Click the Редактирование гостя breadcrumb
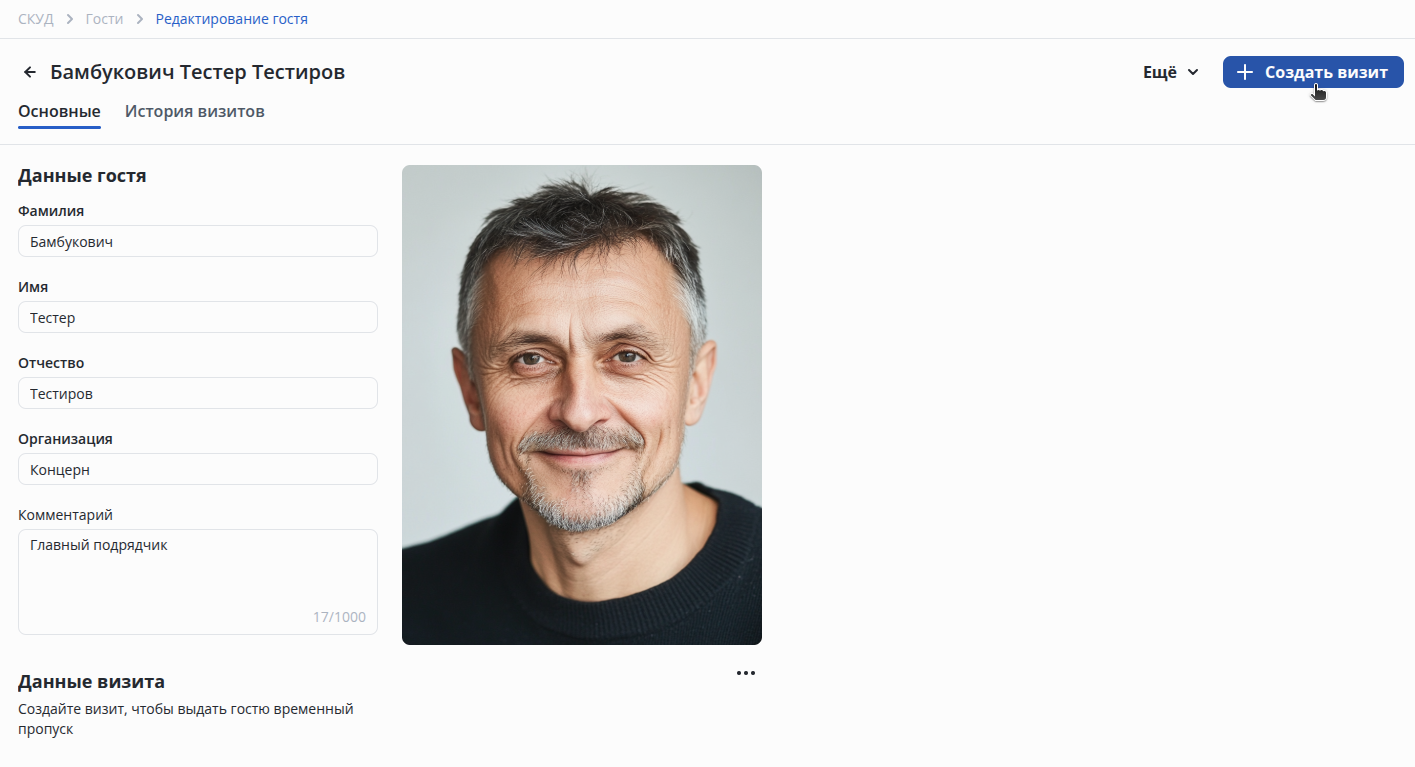Screen dimensions: 1415x767 [x=232, y=19]
